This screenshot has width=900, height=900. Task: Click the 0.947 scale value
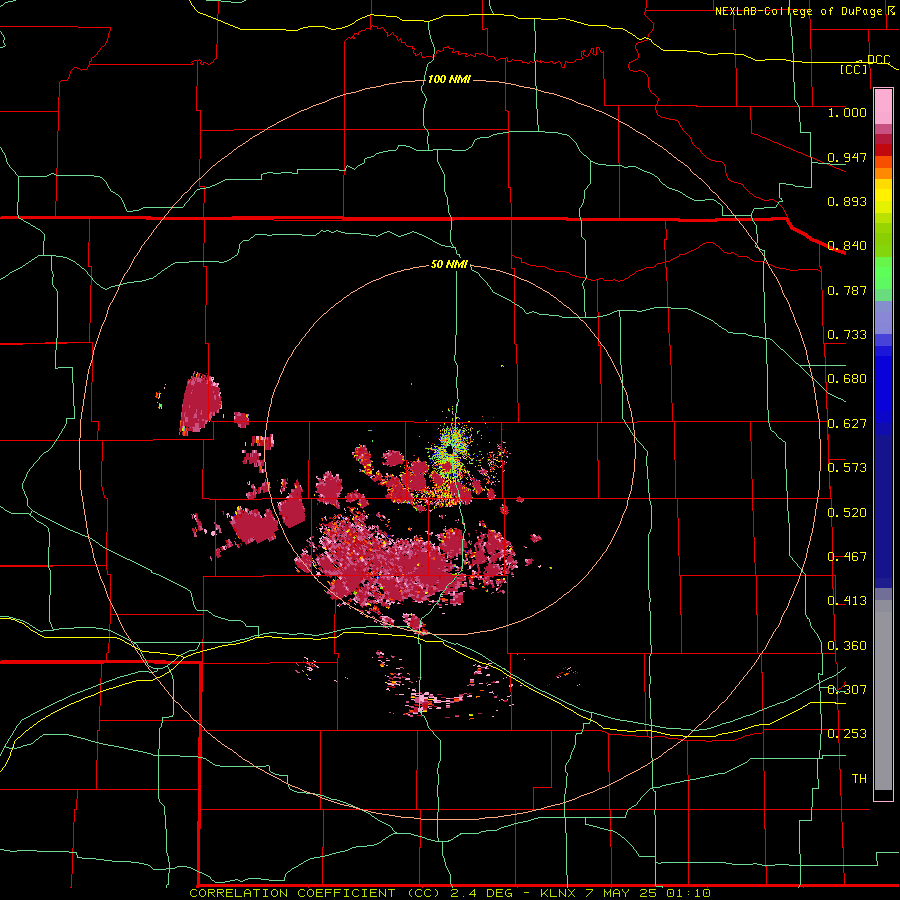[847, 157]
